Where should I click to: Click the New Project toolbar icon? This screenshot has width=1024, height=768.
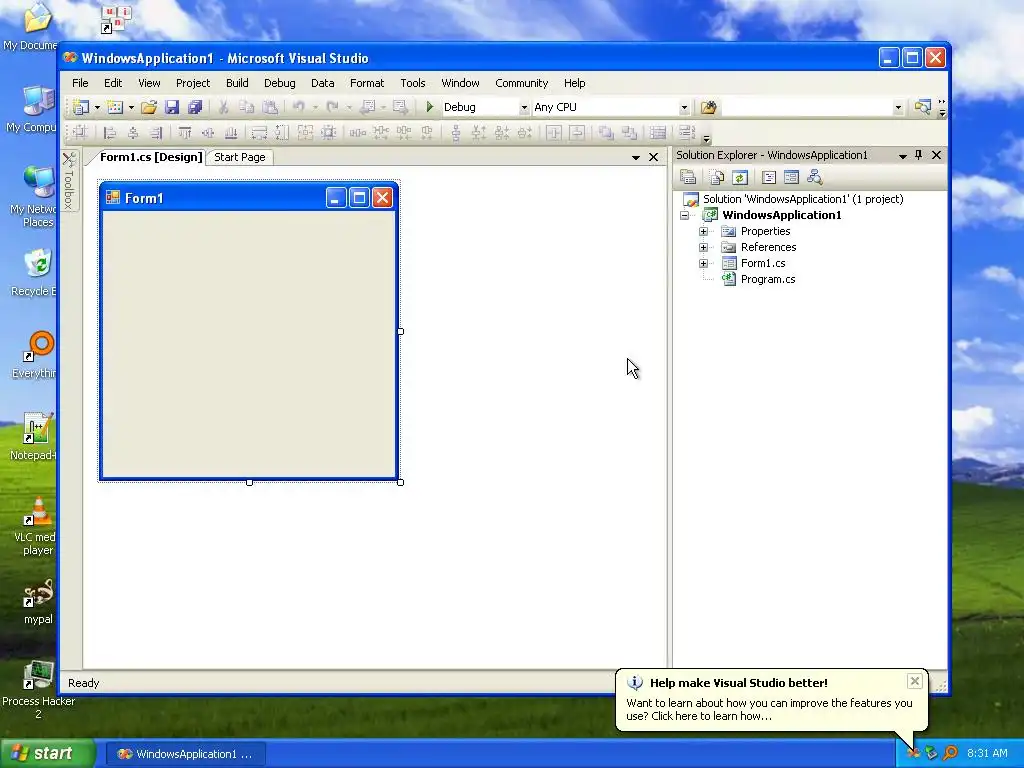[x=81, y=107]
